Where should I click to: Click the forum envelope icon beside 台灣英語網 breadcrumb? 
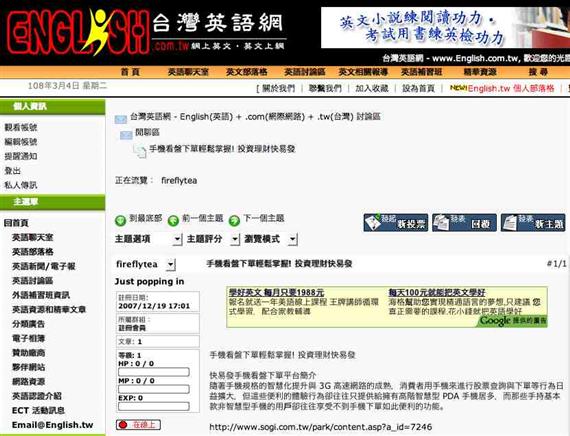(x=121, y=119)
